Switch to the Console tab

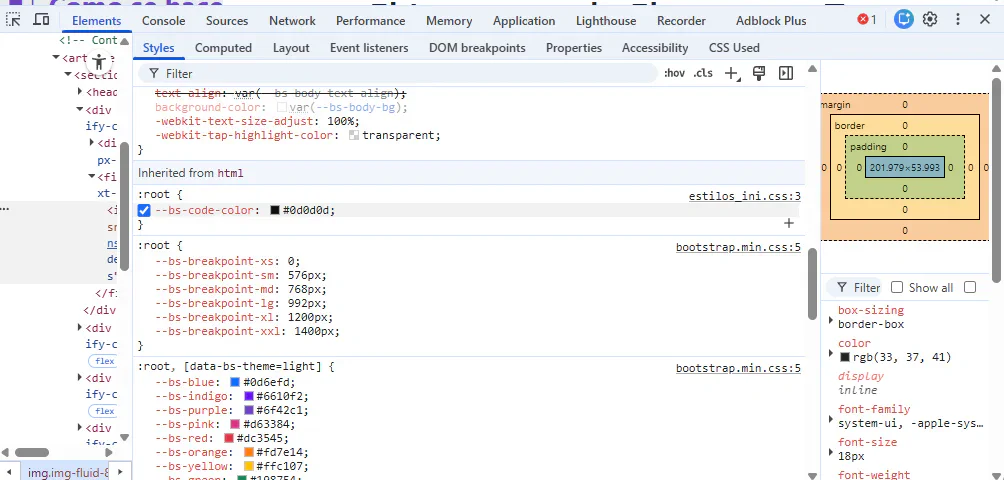pyautogui.click(x=163, y=20)
